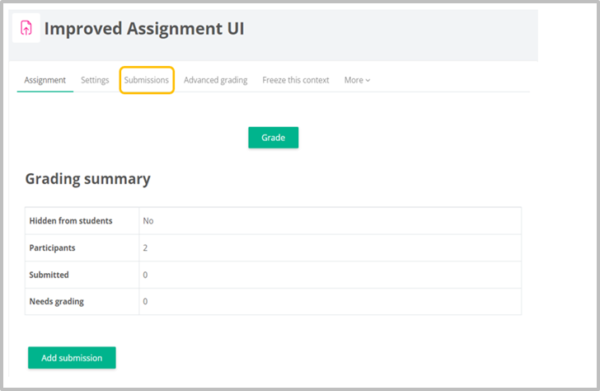
Task: Click the Submitted row label
Action: pyautogui.click(x=49, y=275)
